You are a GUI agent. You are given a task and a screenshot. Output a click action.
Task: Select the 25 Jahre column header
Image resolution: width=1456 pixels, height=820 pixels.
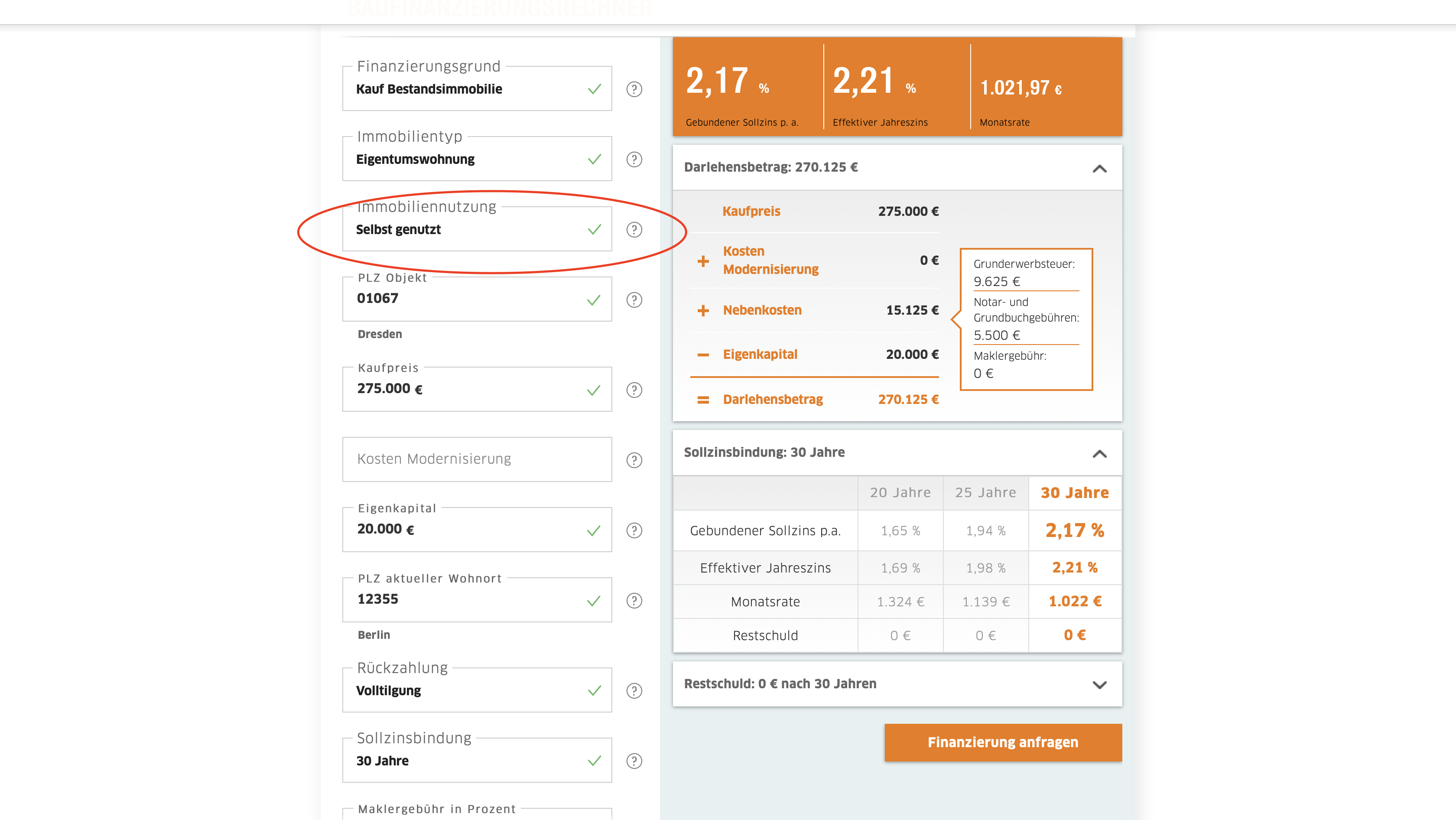985,493
